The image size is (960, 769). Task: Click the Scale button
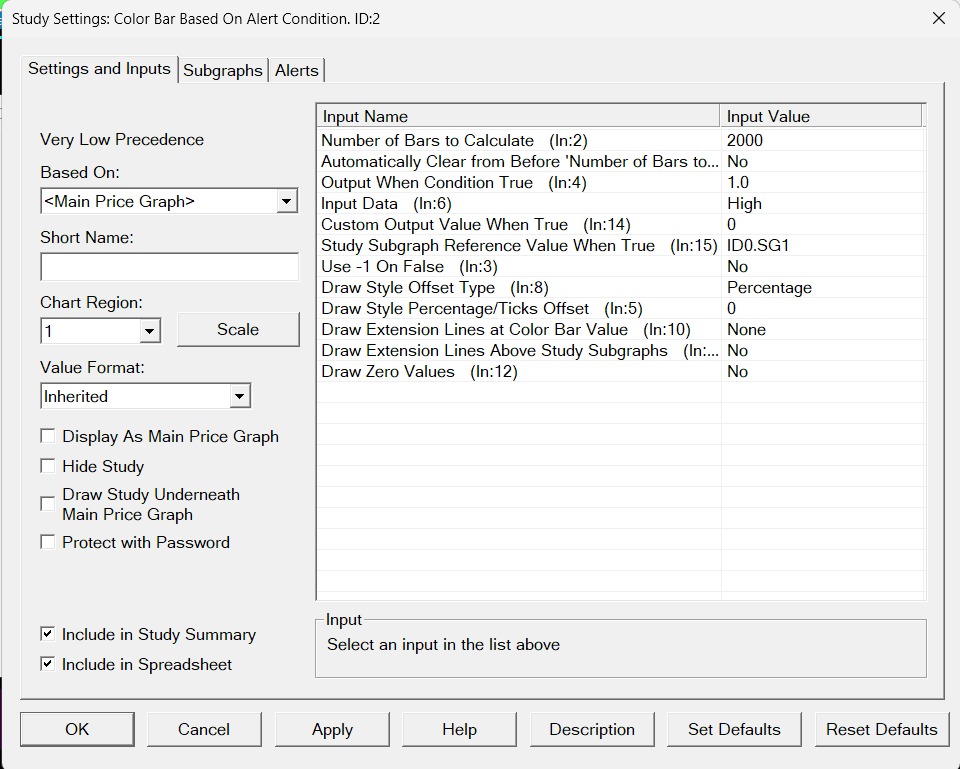coord(238,330)
